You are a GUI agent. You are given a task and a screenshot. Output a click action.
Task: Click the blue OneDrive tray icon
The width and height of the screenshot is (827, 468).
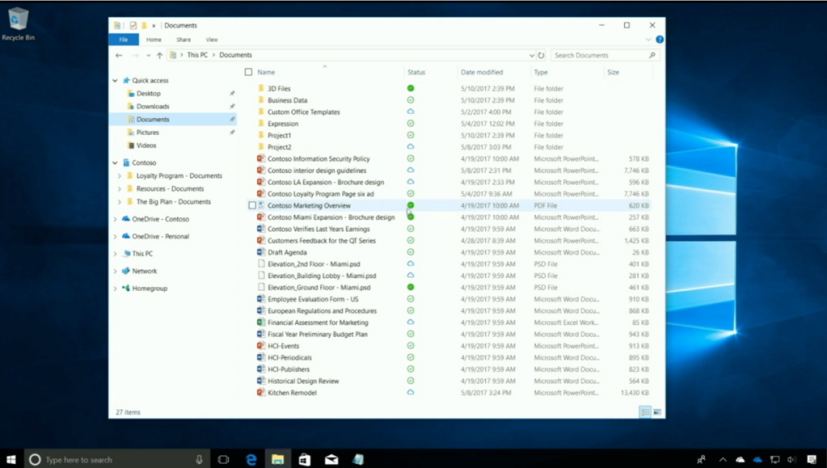[x=757, y=460]
